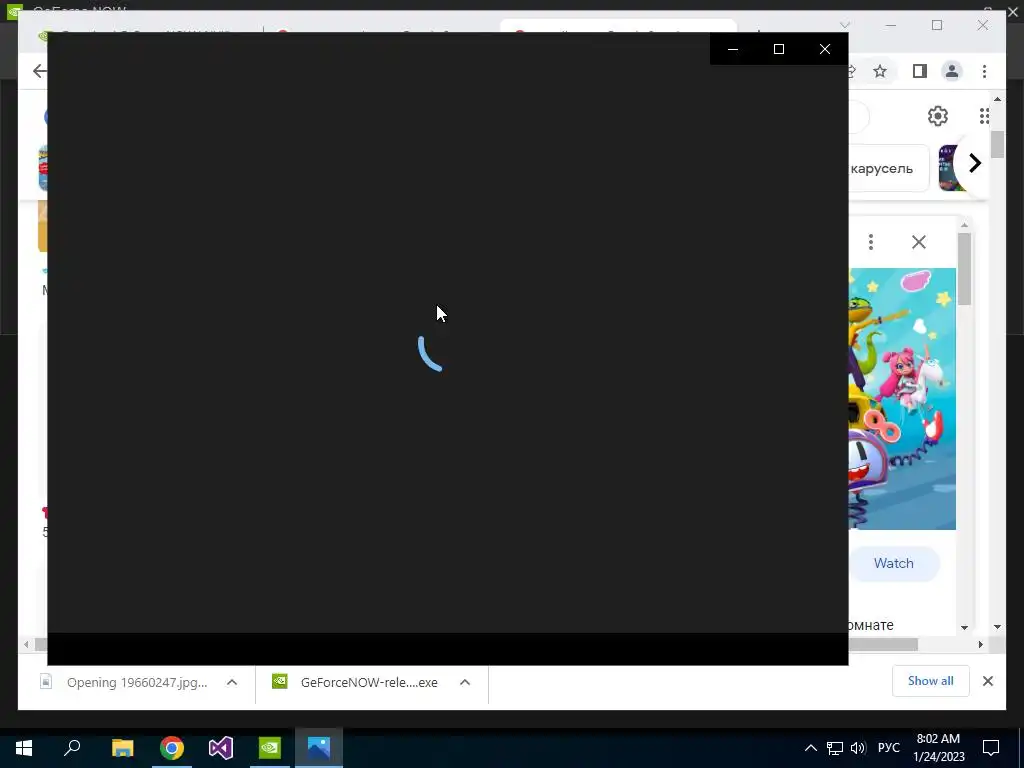Select the Photos app taskbar icon
This screenshot has width=1024, height=768.
[x=319, y=748]
